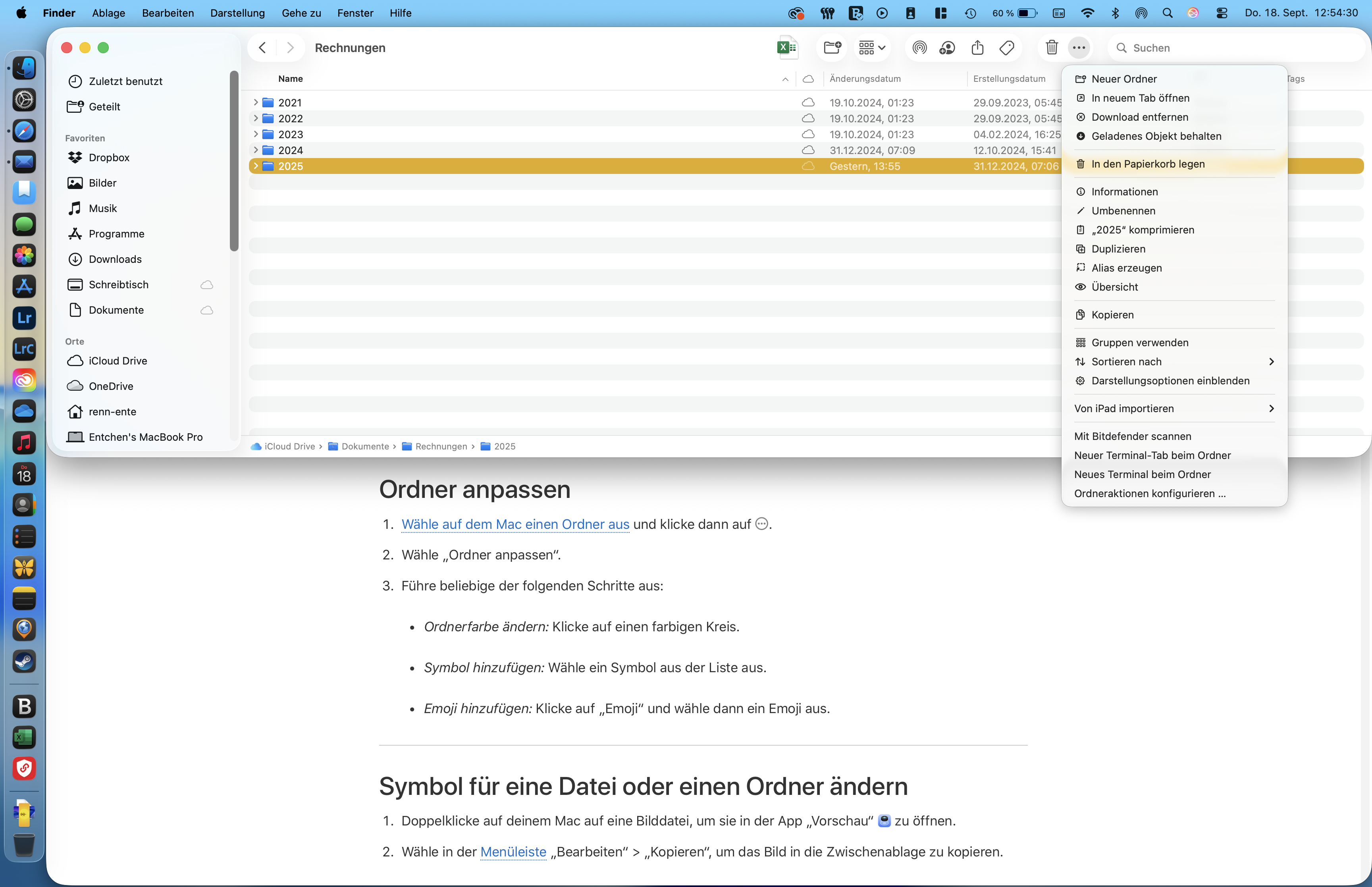Open the view grouping dropdown in toolbar

(872, 48)
